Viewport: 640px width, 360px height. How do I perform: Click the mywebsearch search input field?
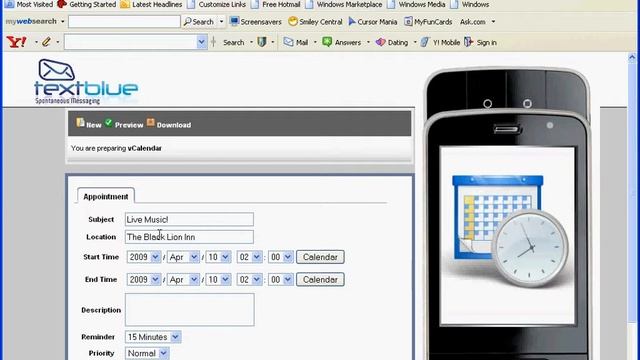coord(124,22)
